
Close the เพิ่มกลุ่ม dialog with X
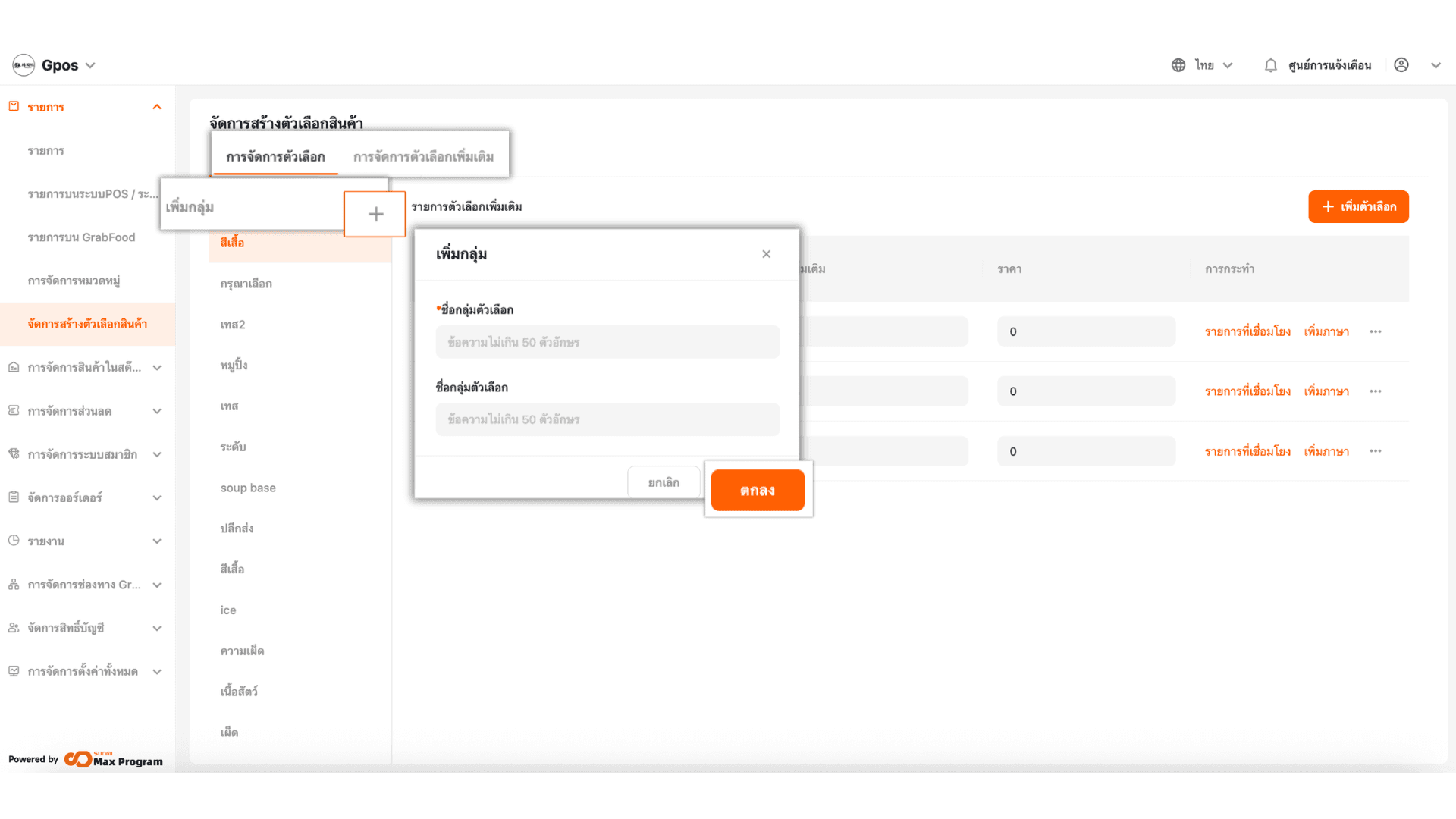tap(766, 254)
